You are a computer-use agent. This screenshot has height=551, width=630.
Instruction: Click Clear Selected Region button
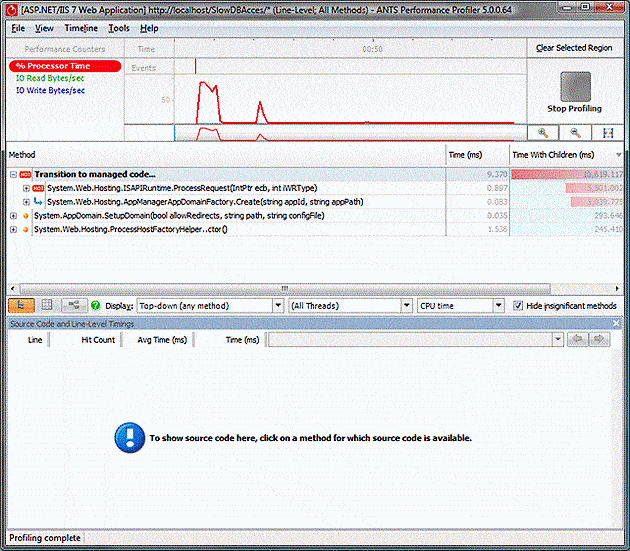pyautogui.click(x=574, y=48)
